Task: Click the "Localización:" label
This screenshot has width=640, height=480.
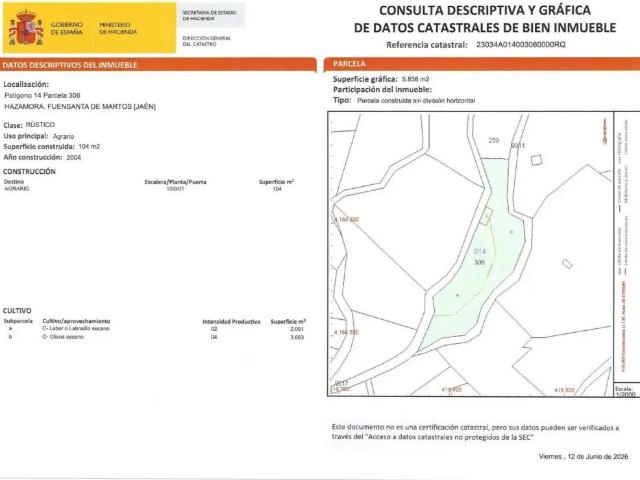Action: pyautogui.click(x=26, y=84)
